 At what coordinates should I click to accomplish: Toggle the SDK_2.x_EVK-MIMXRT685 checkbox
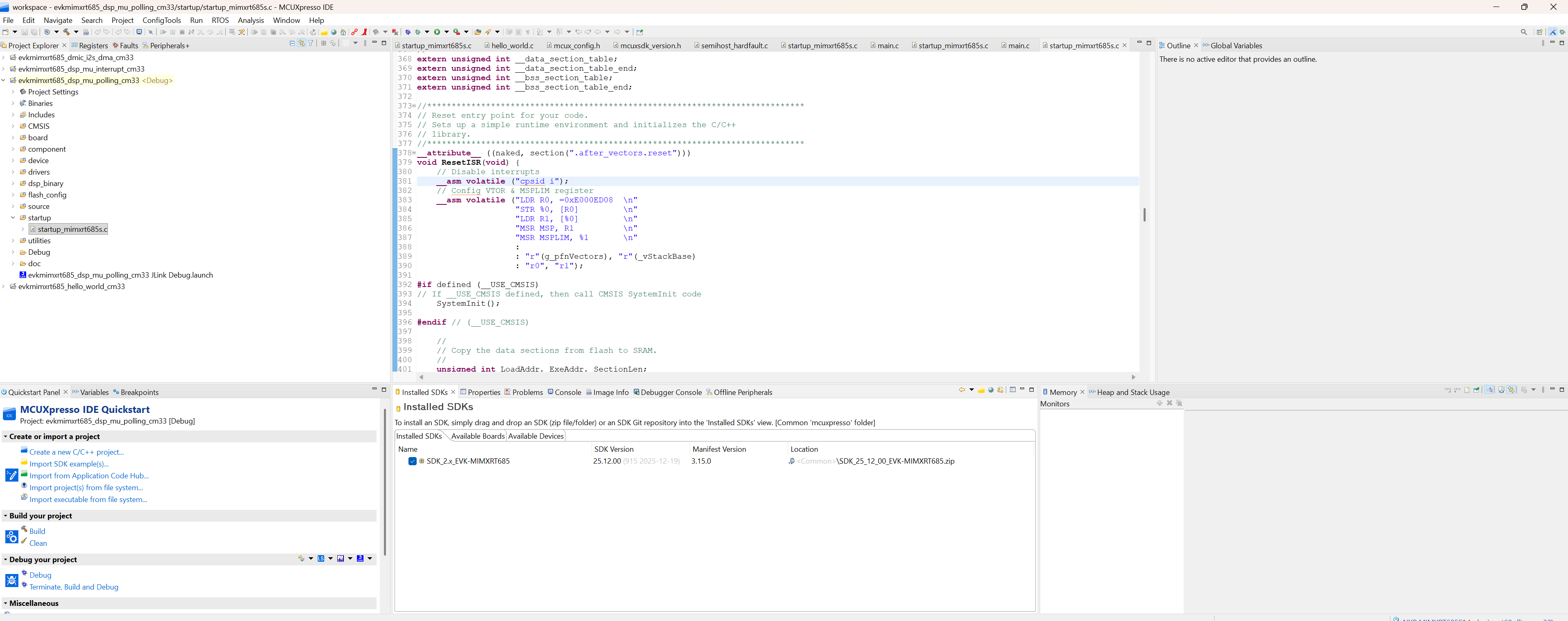[x=412, y=462]
